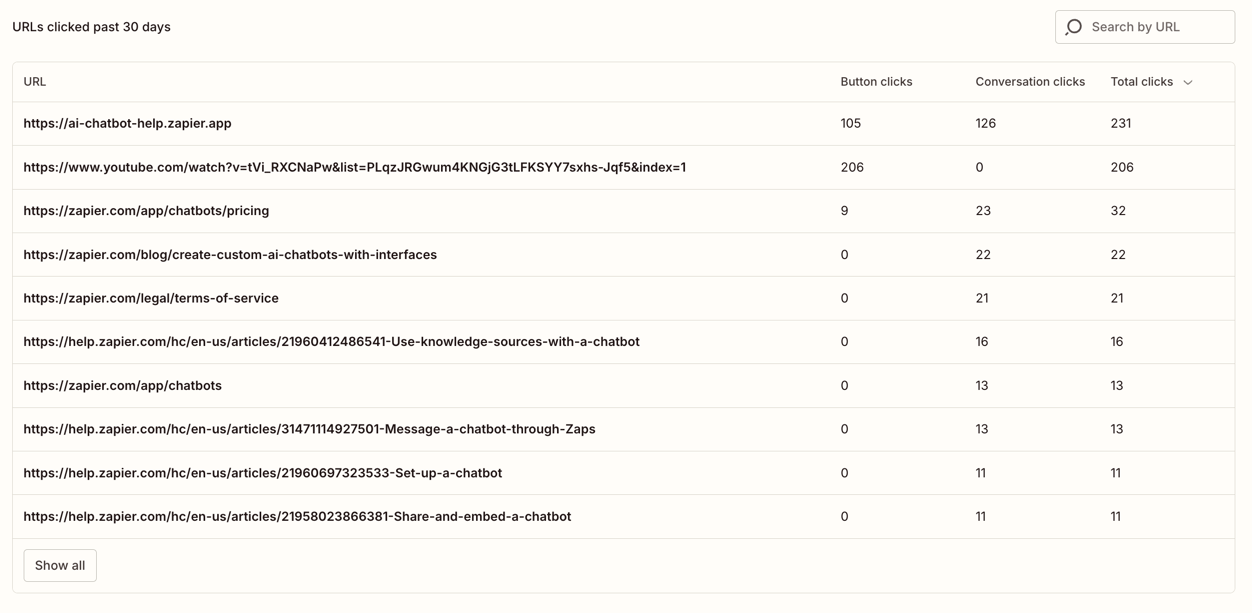Sort by the Total clicks column header
The height and width of the screenshot is (613, 1252).
(1141, 82)
